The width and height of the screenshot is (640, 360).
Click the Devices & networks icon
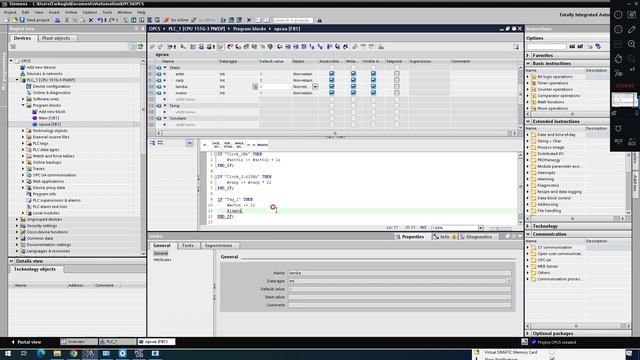click(x=23, y=74)
